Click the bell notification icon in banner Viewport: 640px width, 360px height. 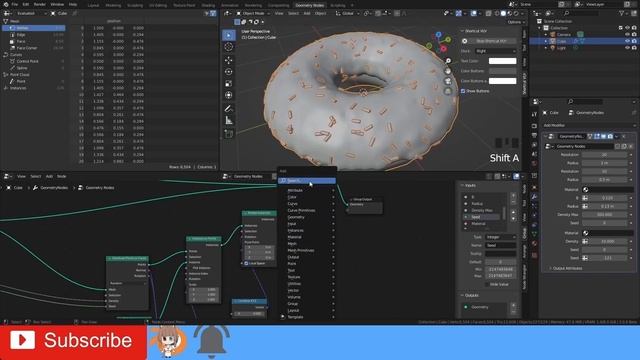[x=212, y=341]
